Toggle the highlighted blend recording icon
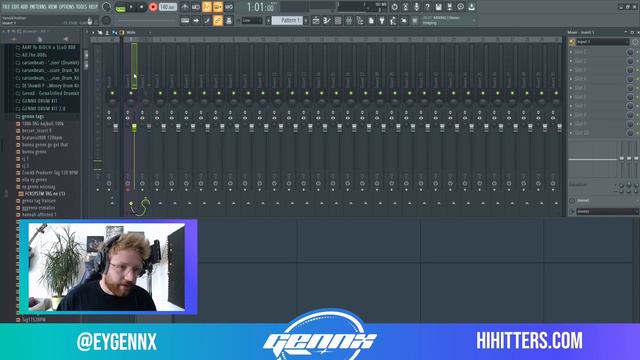 [x=218, y=7]
